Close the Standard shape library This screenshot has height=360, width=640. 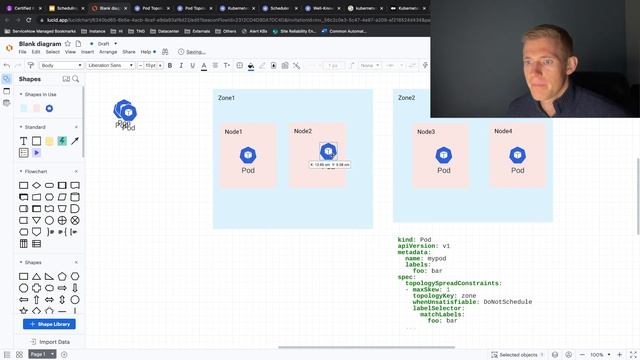76,127
